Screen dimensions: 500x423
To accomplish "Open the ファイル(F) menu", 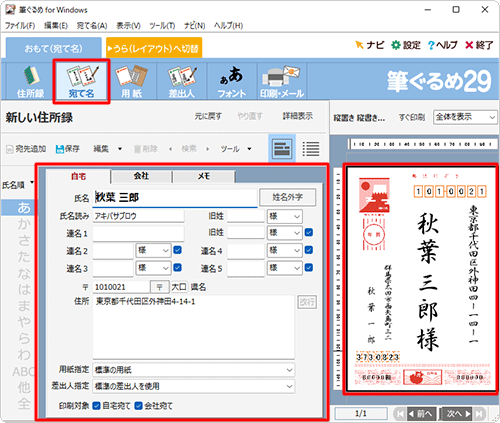I will click(20, 26).
